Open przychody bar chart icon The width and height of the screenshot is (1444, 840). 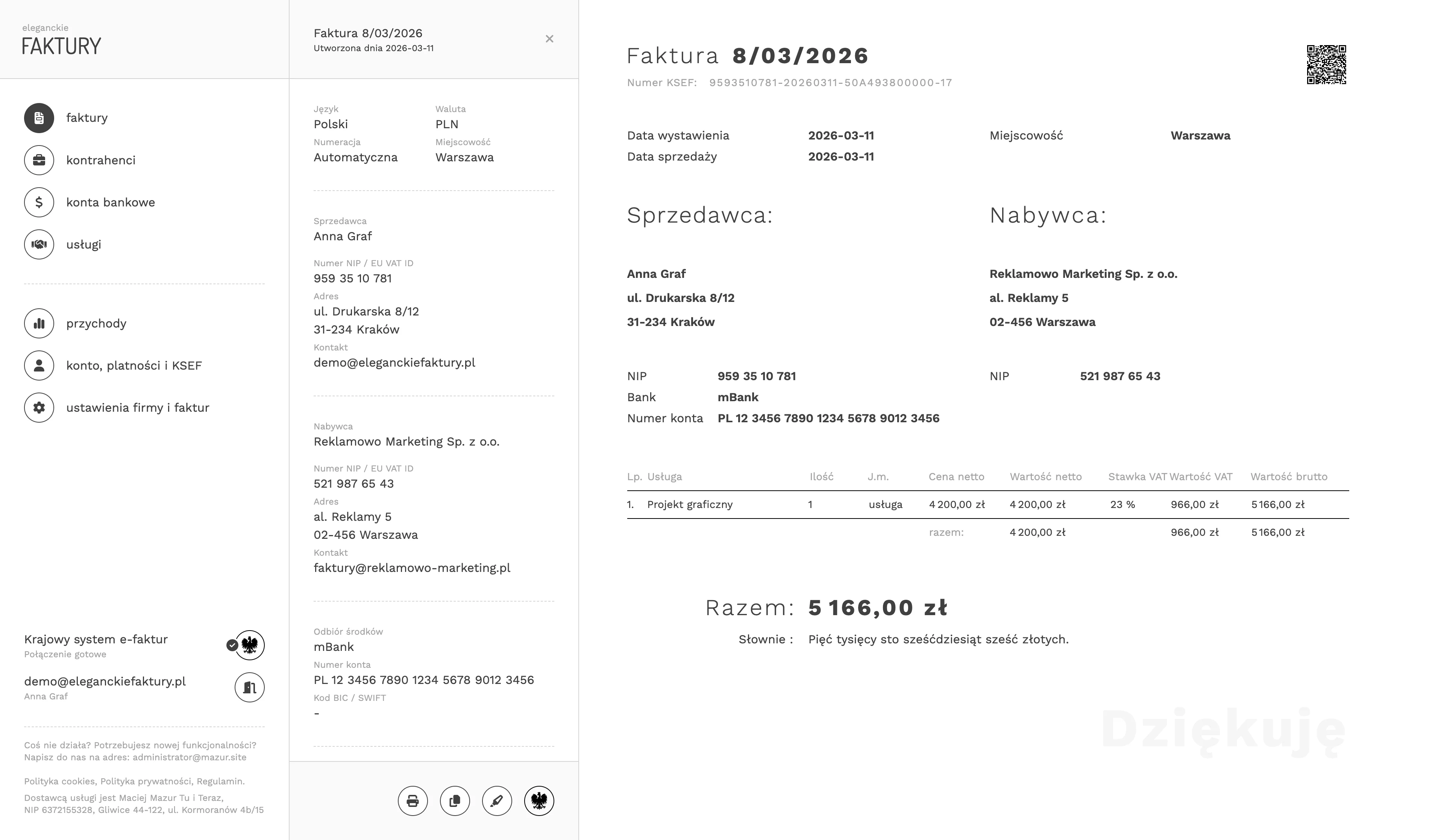pos(39,323)
